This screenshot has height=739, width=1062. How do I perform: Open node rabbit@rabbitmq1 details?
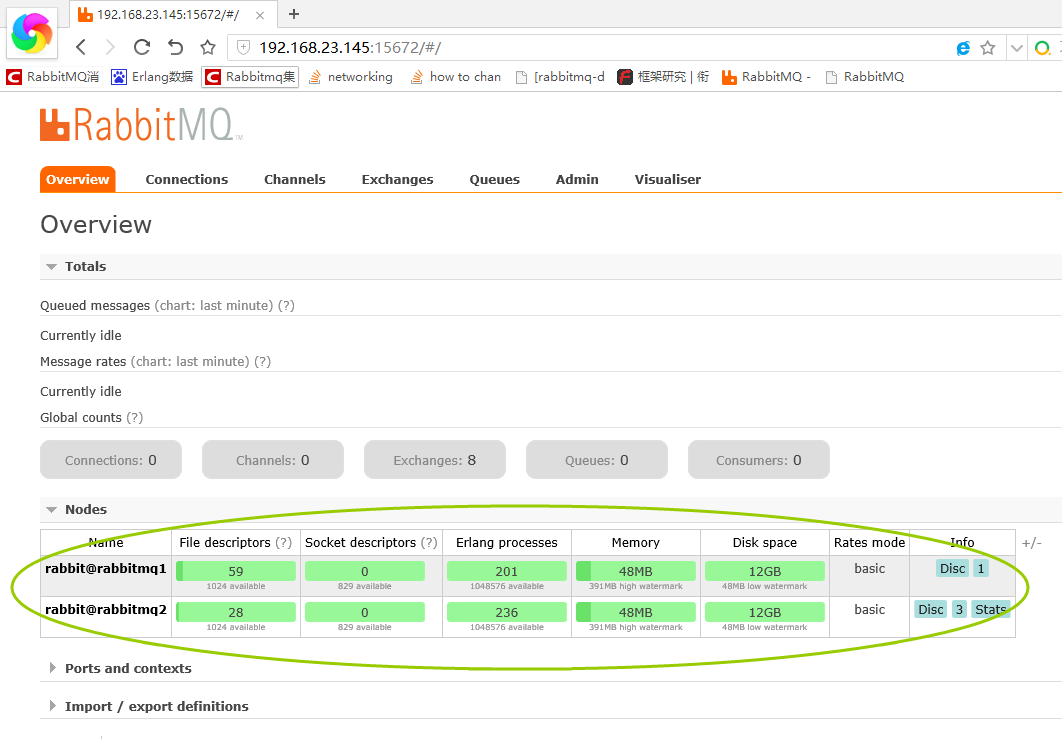106,568
